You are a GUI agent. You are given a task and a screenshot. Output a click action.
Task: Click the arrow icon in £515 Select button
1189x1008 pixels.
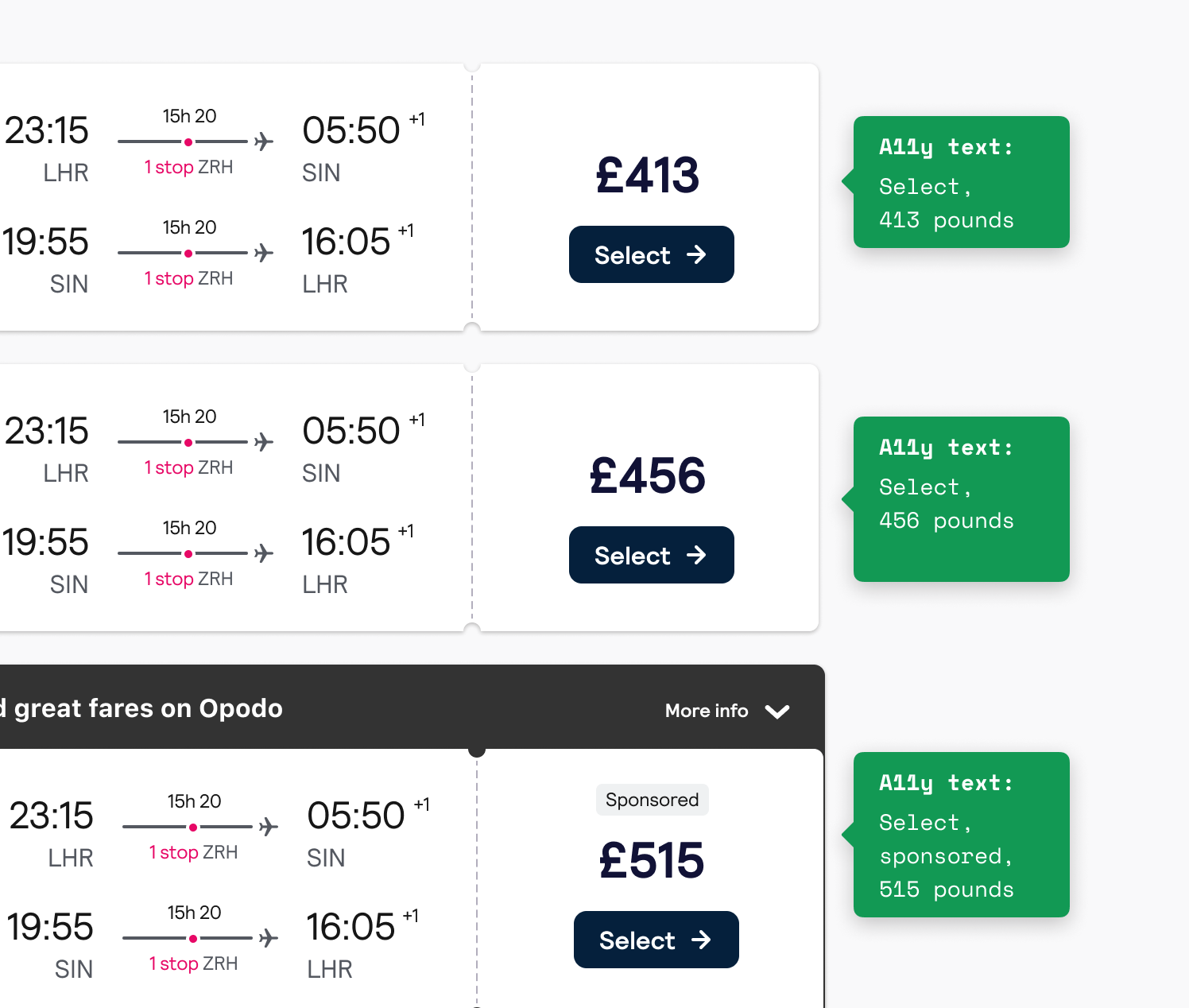pyautogui.click(x=701, y=940)
